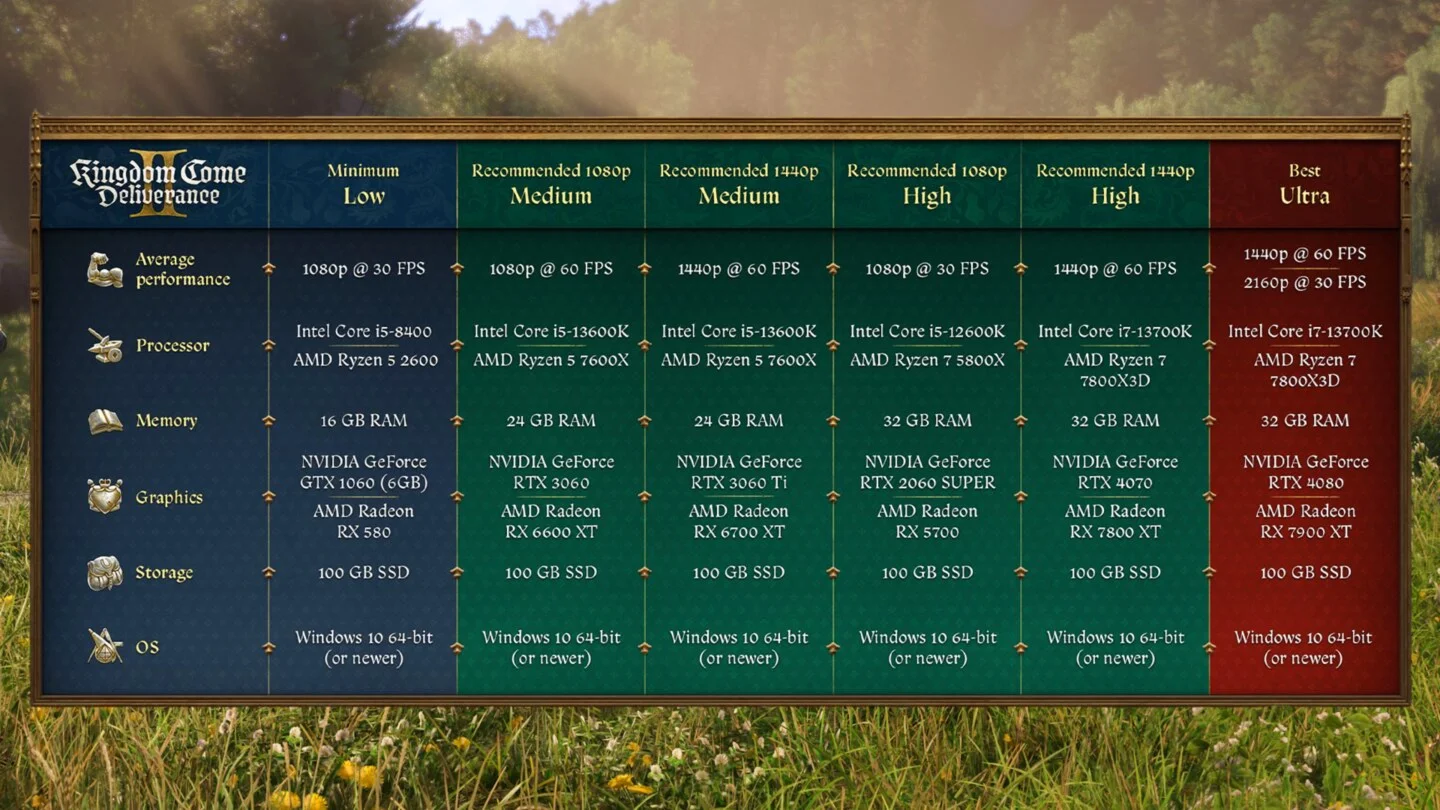1440x810 pixels.
Task: Click AMD Ryzen 7 7800X3D in Ultra column
Action: (x=1305, y=370)
